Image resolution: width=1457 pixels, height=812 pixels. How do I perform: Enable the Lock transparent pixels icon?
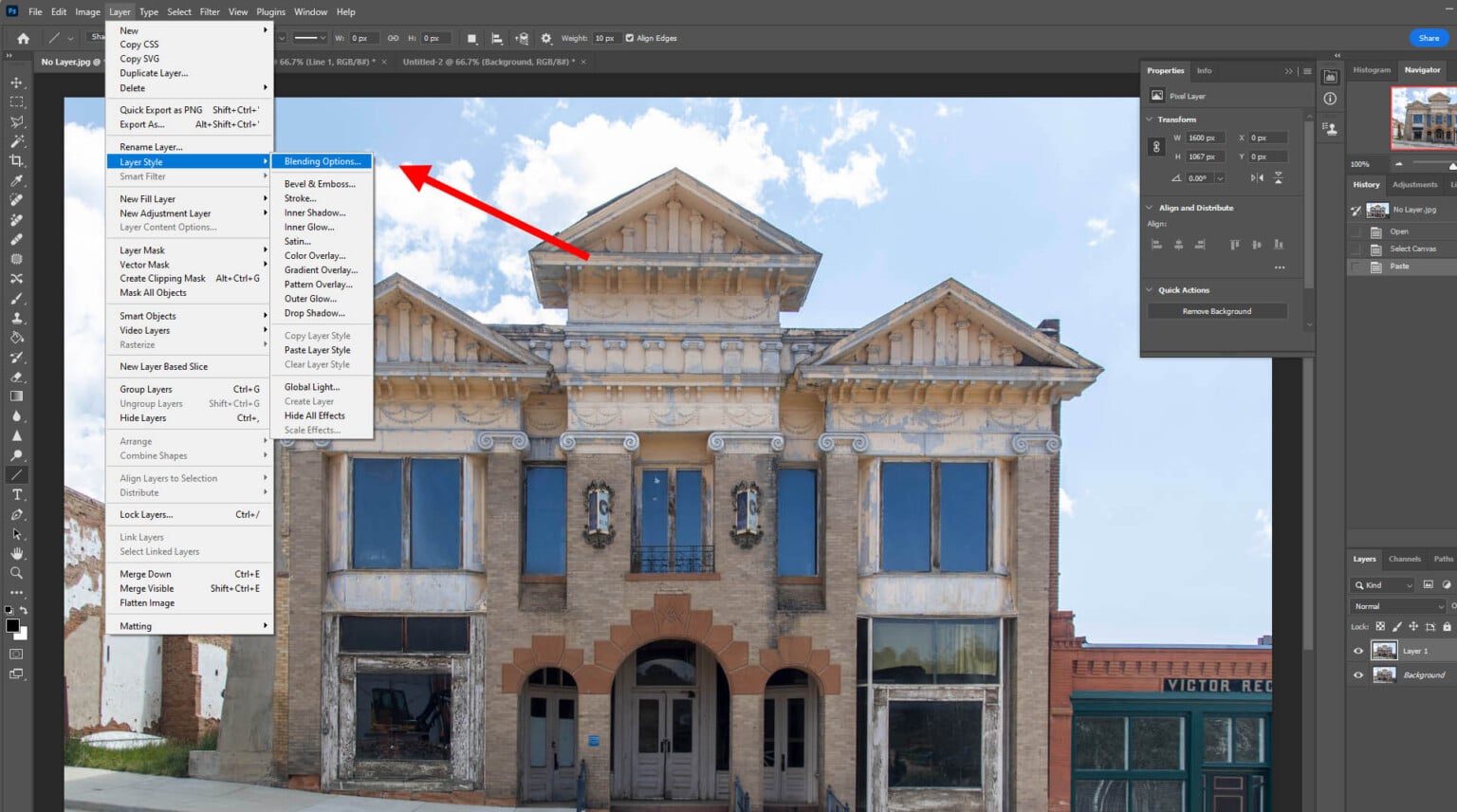[1380, 627]
